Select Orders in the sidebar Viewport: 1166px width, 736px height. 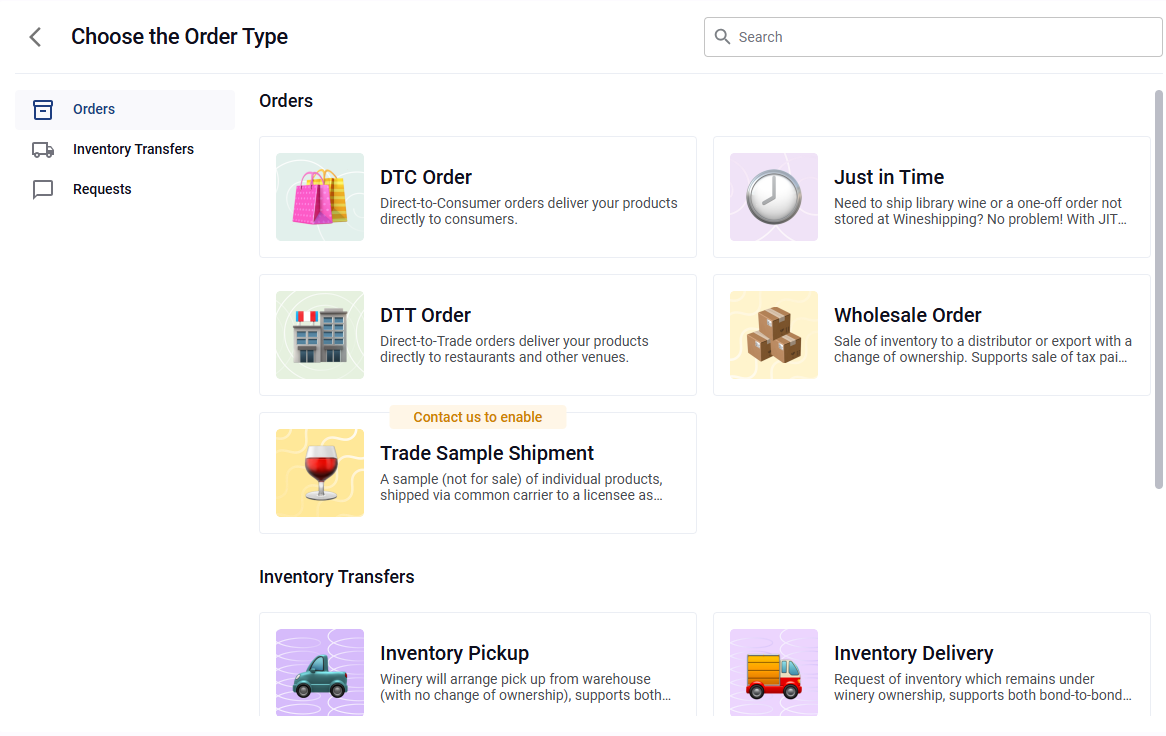pyautogui.click(x=94, y=110)
